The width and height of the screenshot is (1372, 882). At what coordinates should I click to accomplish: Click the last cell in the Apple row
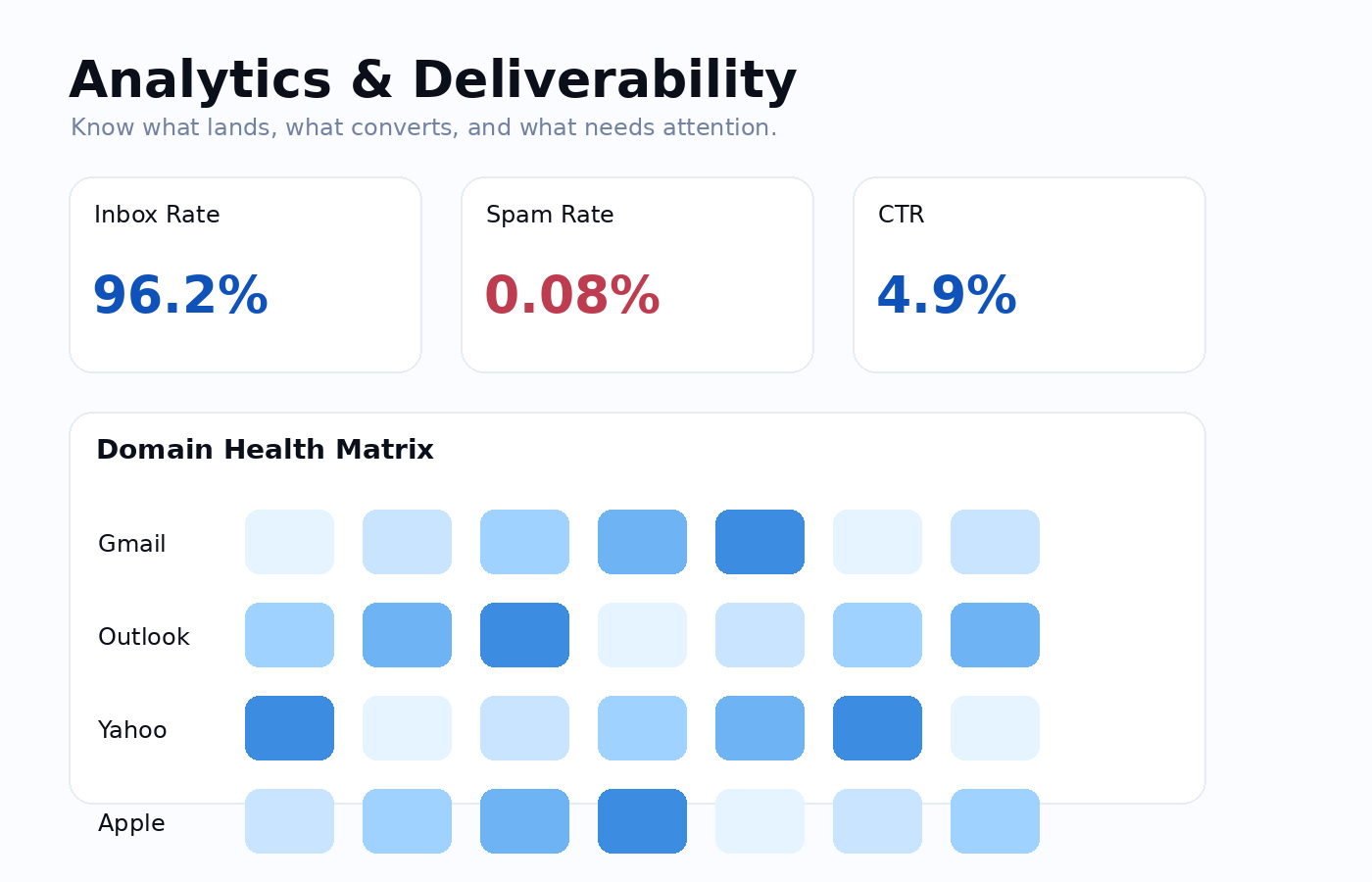[995, 821]
